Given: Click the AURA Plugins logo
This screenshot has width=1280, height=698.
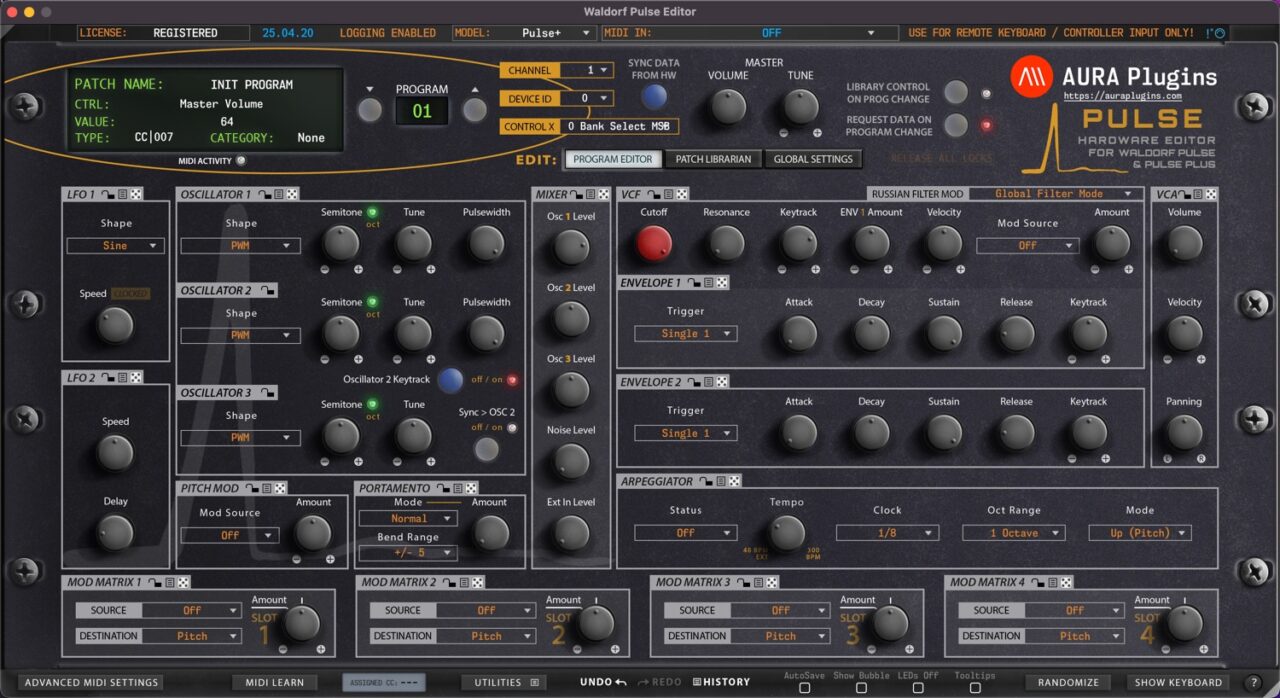Looking at the screenshot, I should (x=1031, y=77).
